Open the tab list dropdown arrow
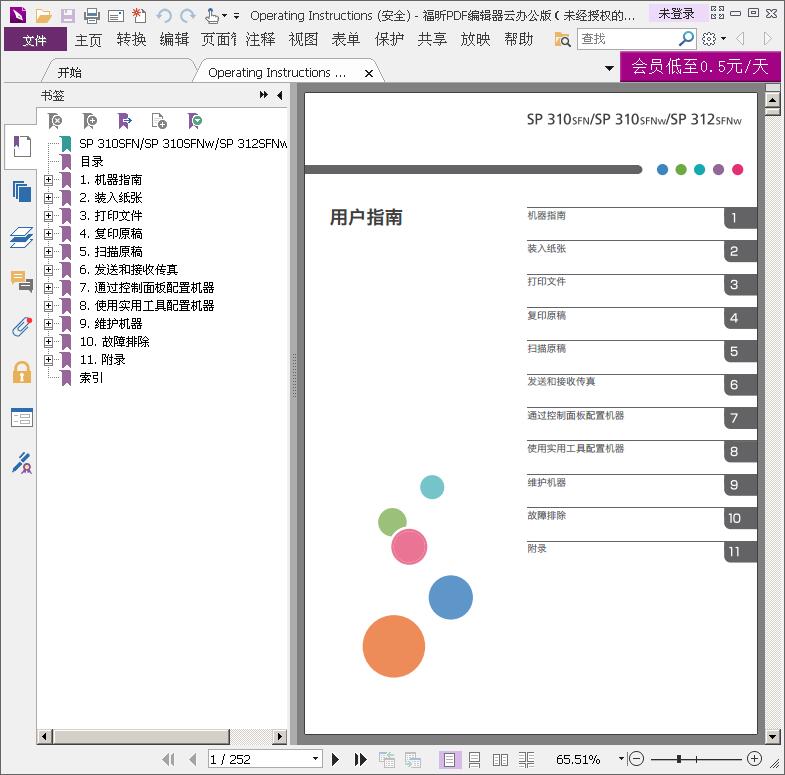785x775 pixels. tap(609, 68)
